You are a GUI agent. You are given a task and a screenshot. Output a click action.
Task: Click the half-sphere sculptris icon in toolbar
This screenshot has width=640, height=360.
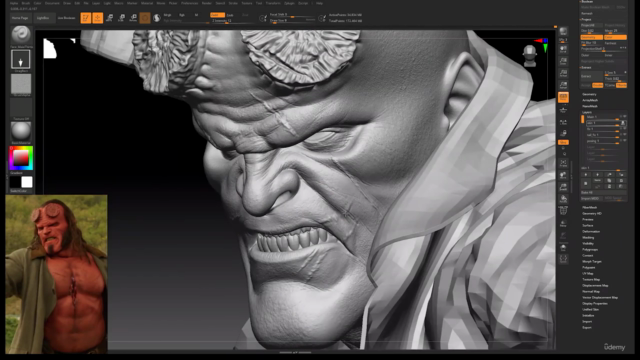[x=157, y=18]
